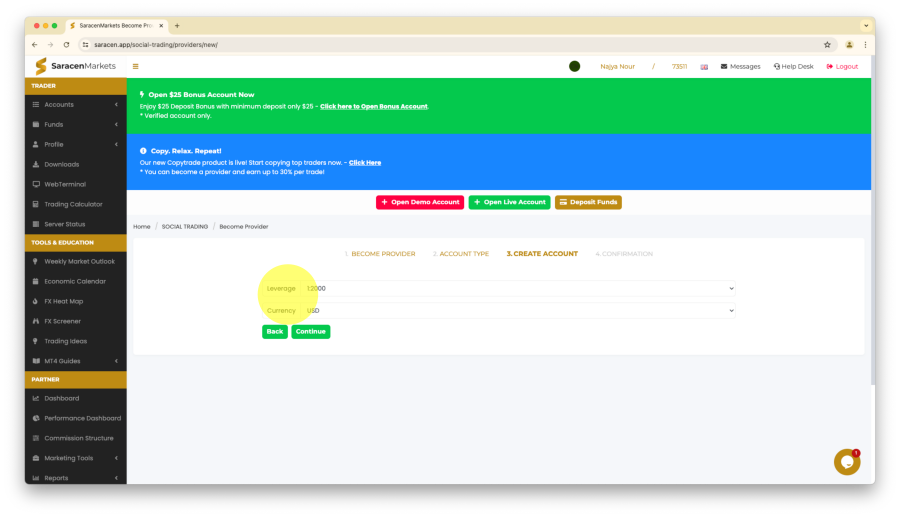Screen dimensions: 900x517
Task: Select step 3 Create Account
Action: click(x=542, y=254)
